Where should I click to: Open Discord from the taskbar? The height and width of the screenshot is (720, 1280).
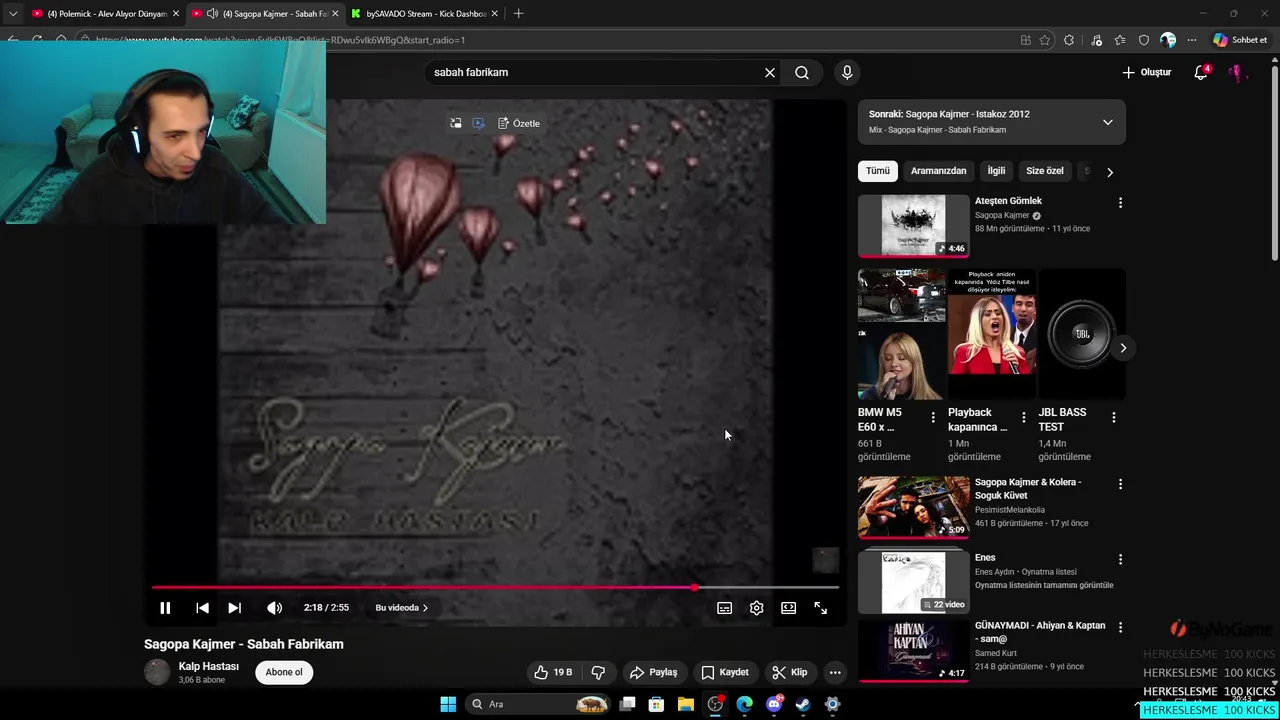774,704
